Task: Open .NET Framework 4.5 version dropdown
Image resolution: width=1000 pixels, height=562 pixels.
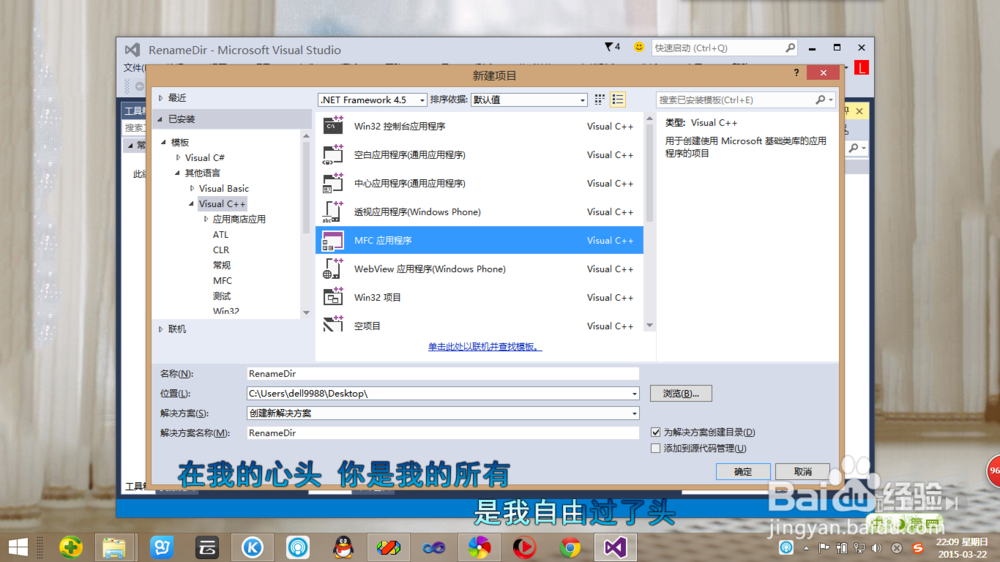Action: pyautogui.click(x=372, y=100)
